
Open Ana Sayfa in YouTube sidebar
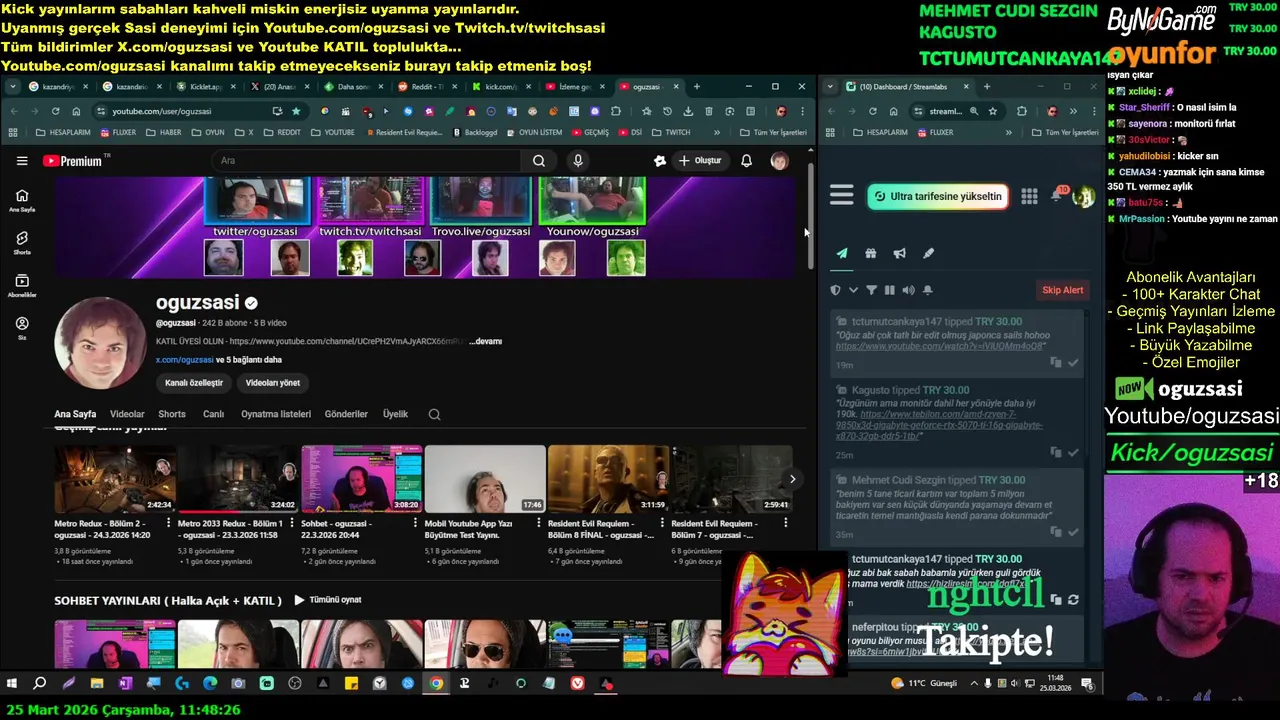22,201
